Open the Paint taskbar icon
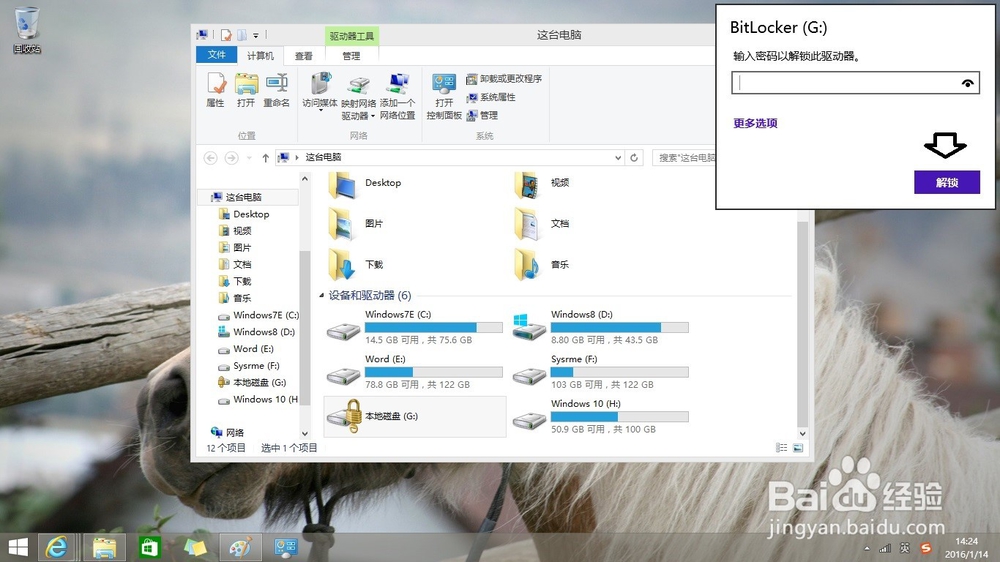The image size is (1000, 562). pyautogui.click(x=240, y=547)
